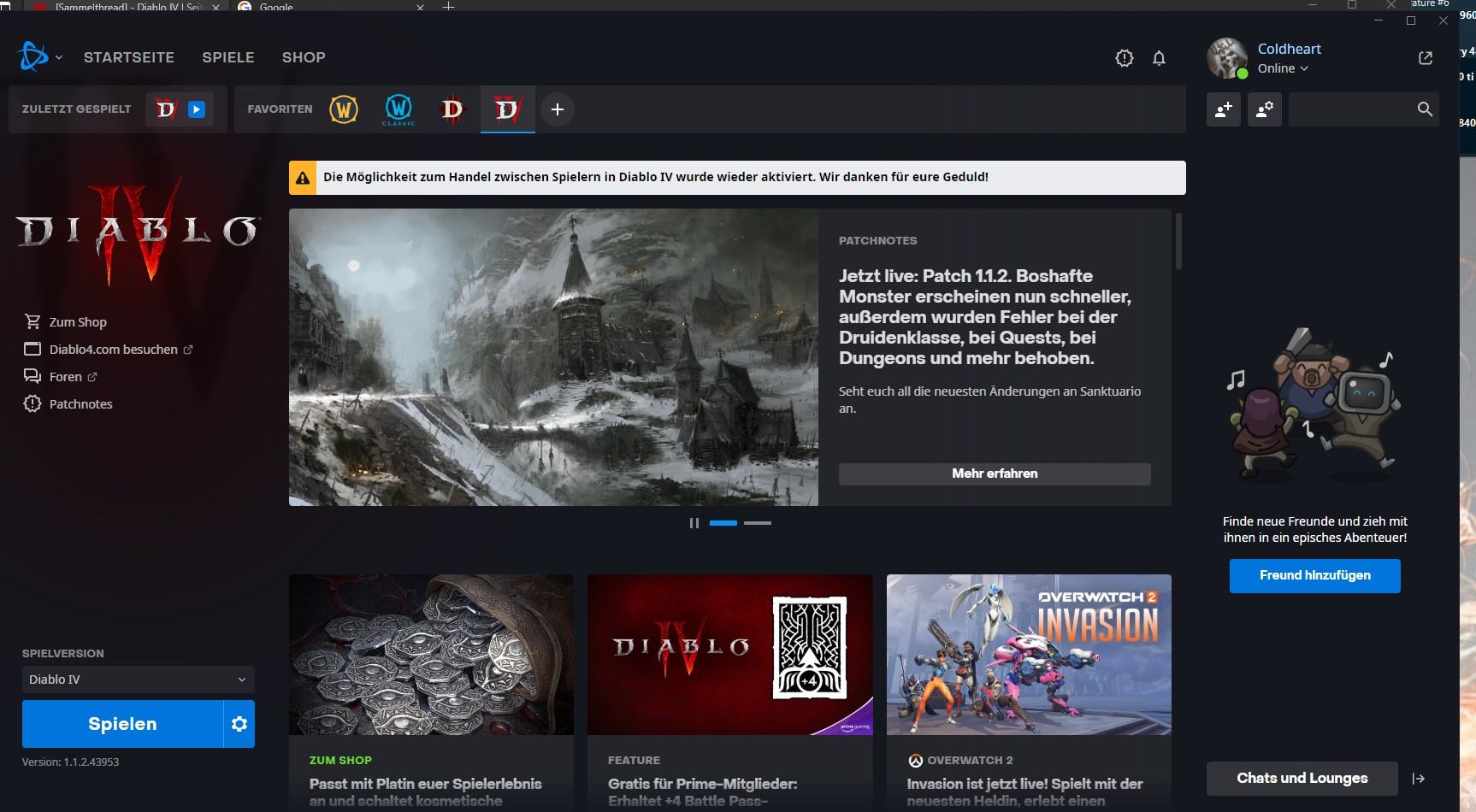Viewport: 1476px width, 812px height.
Task: Collapse the friends sidebar arrow
Action: click(x=1419, y=779)
